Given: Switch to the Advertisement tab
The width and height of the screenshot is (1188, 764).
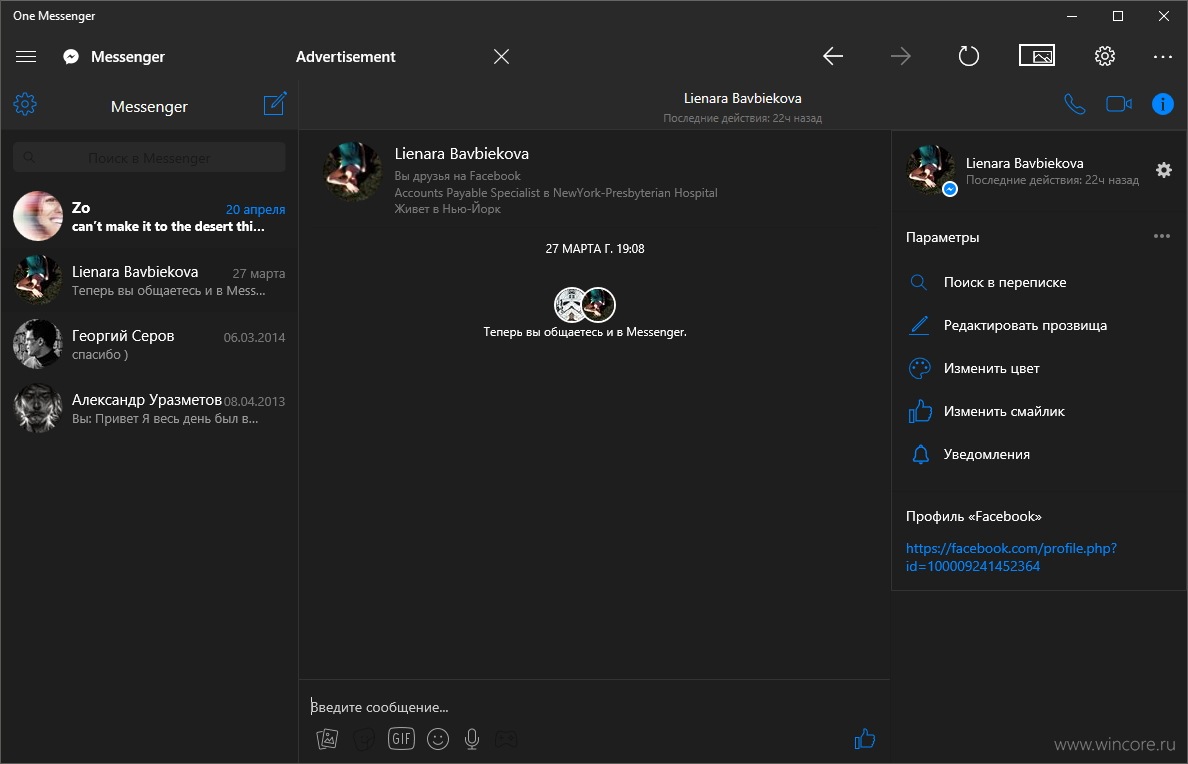Looking at the screenshot, I should point(345,57).
